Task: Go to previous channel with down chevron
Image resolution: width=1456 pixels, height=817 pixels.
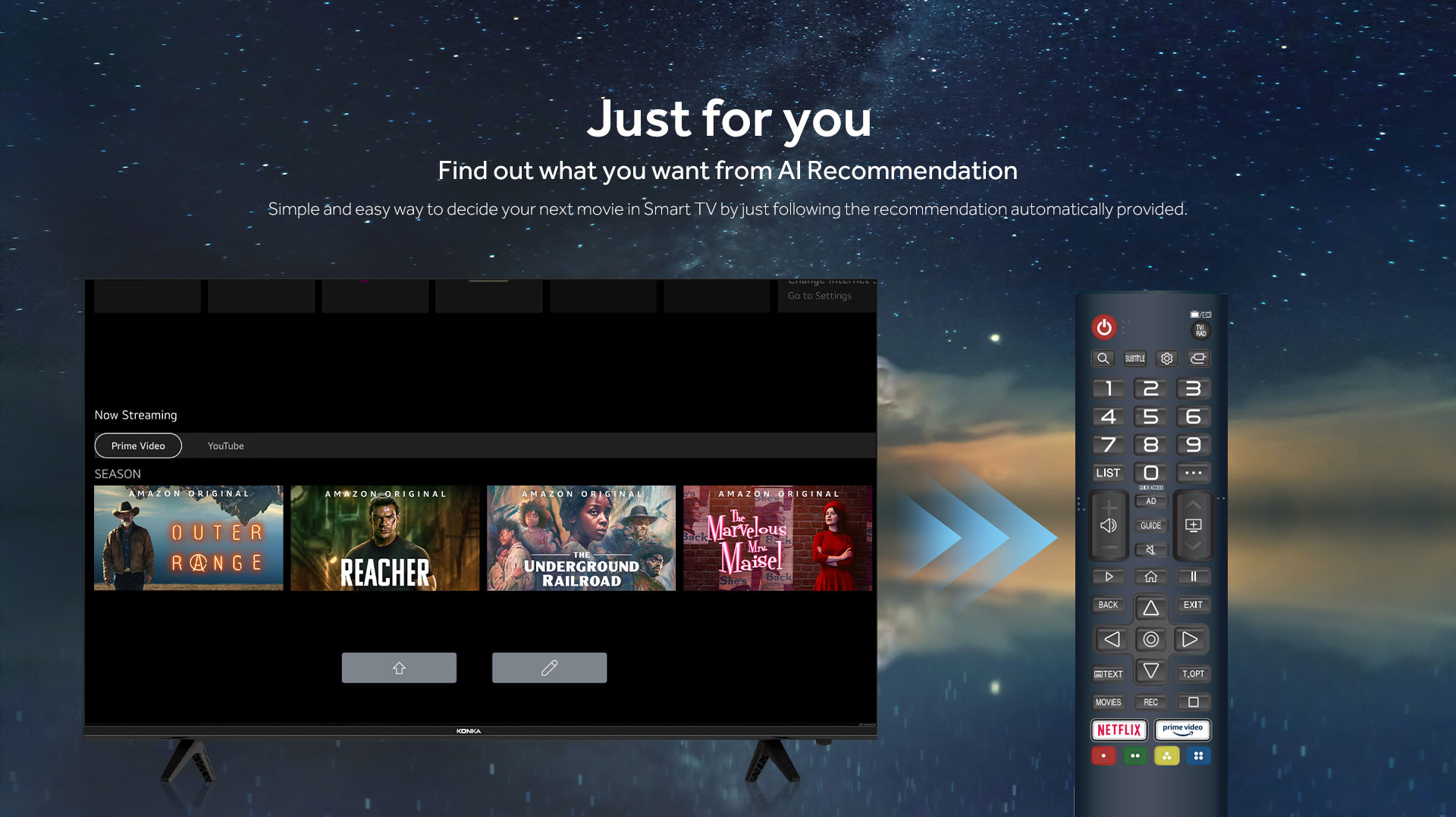Action: [x=1194, y=546]
